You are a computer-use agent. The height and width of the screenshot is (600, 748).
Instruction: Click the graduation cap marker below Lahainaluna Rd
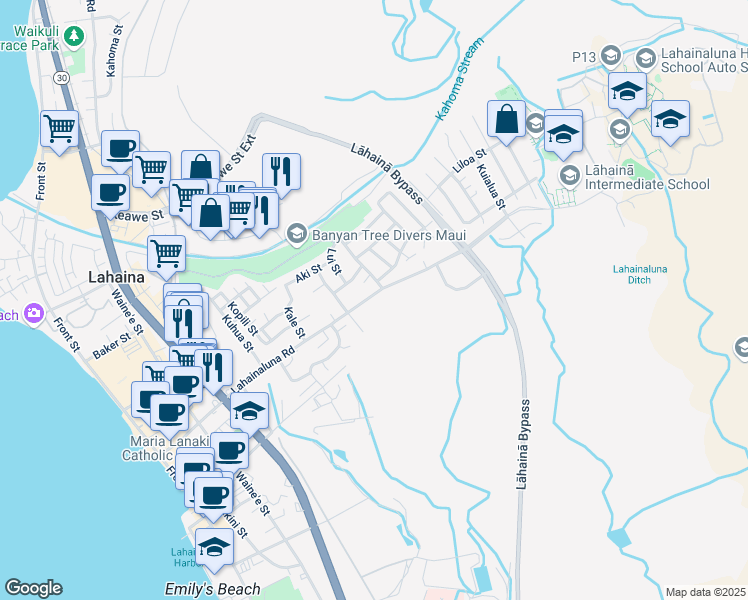(249, 410)
